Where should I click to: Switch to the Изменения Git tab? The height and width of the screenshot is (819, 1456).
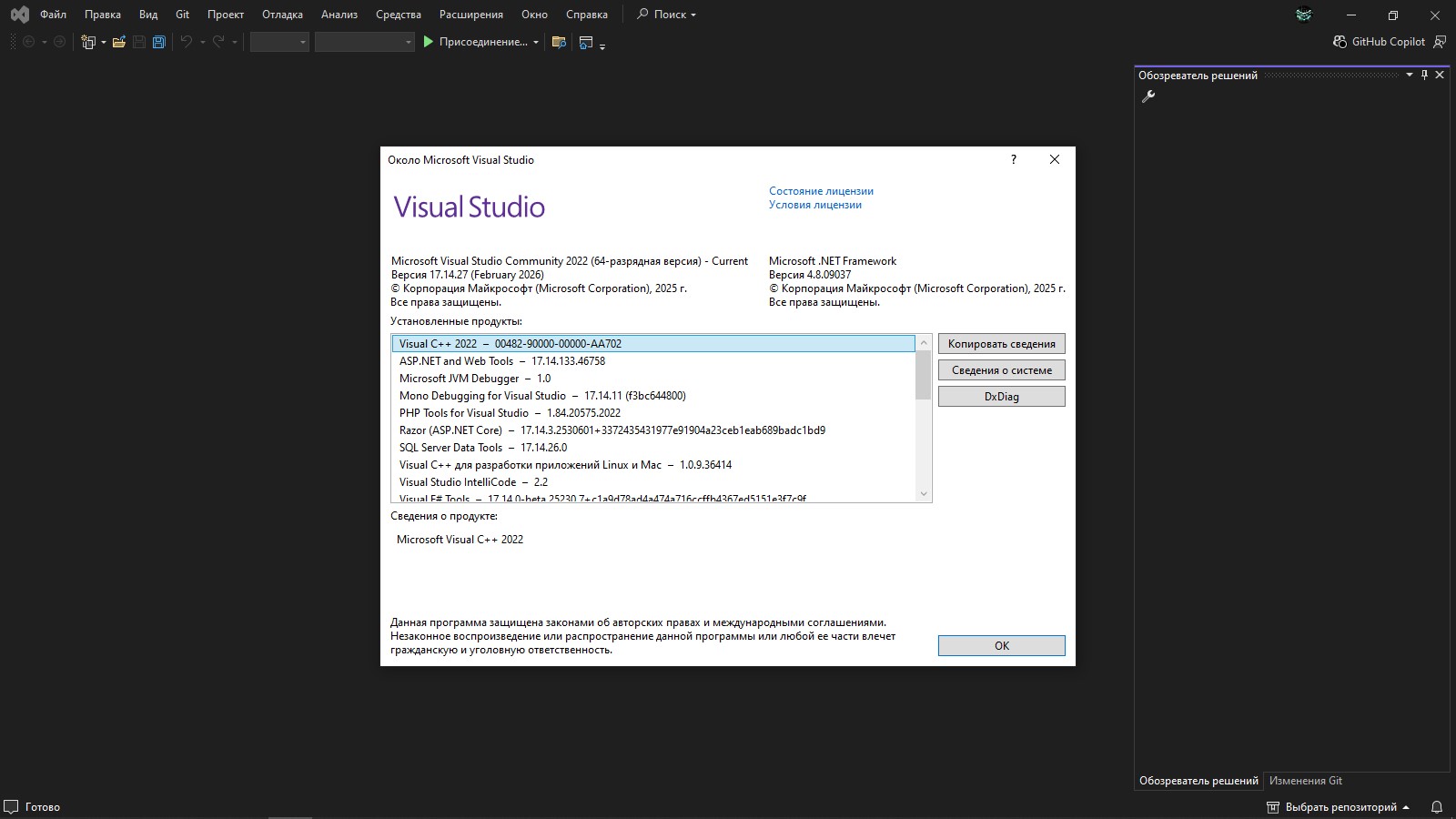click(x=1305, y=780)
